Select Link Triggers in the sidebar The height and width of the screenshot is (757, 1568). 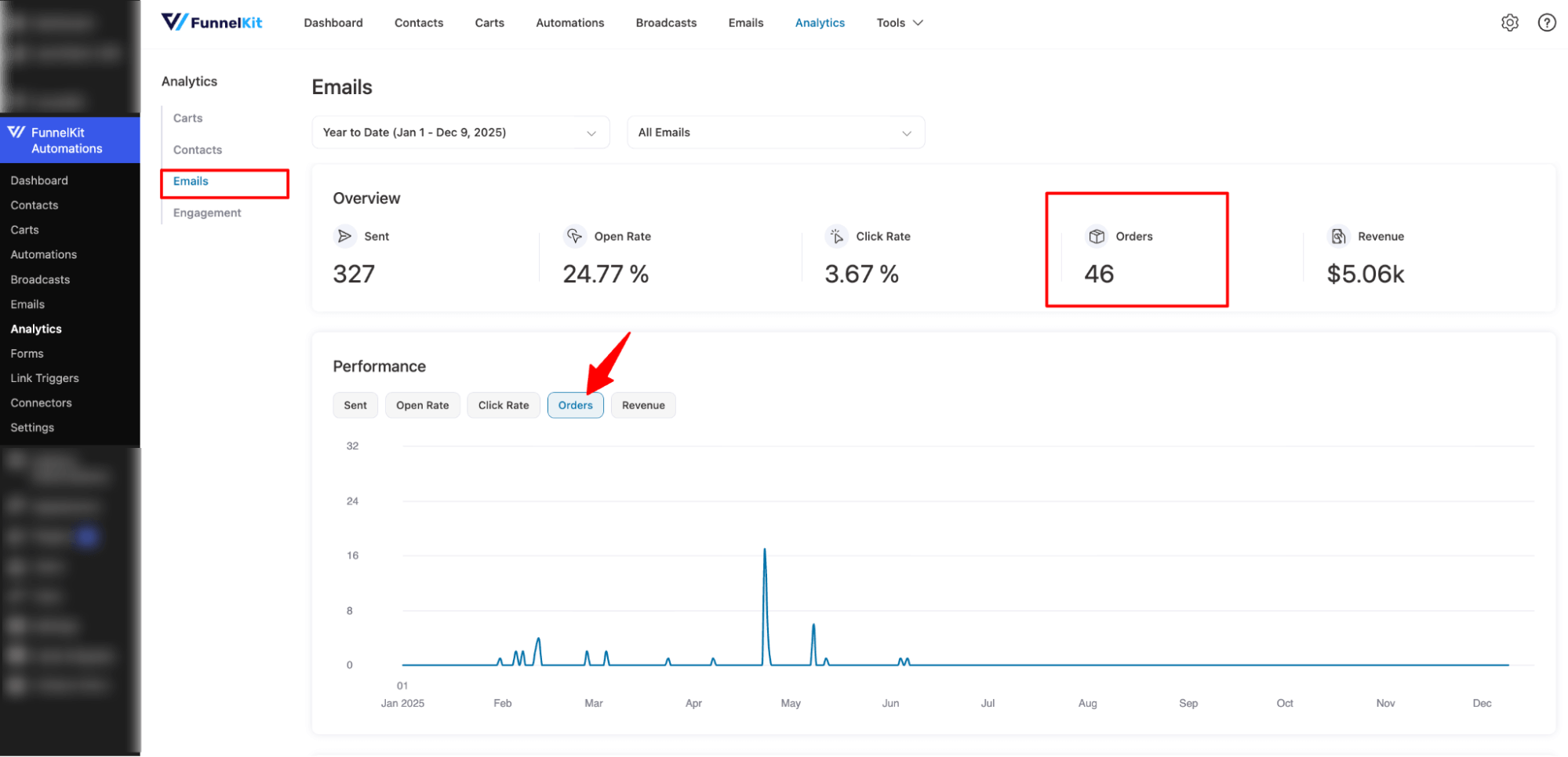(x=45, y=378)
